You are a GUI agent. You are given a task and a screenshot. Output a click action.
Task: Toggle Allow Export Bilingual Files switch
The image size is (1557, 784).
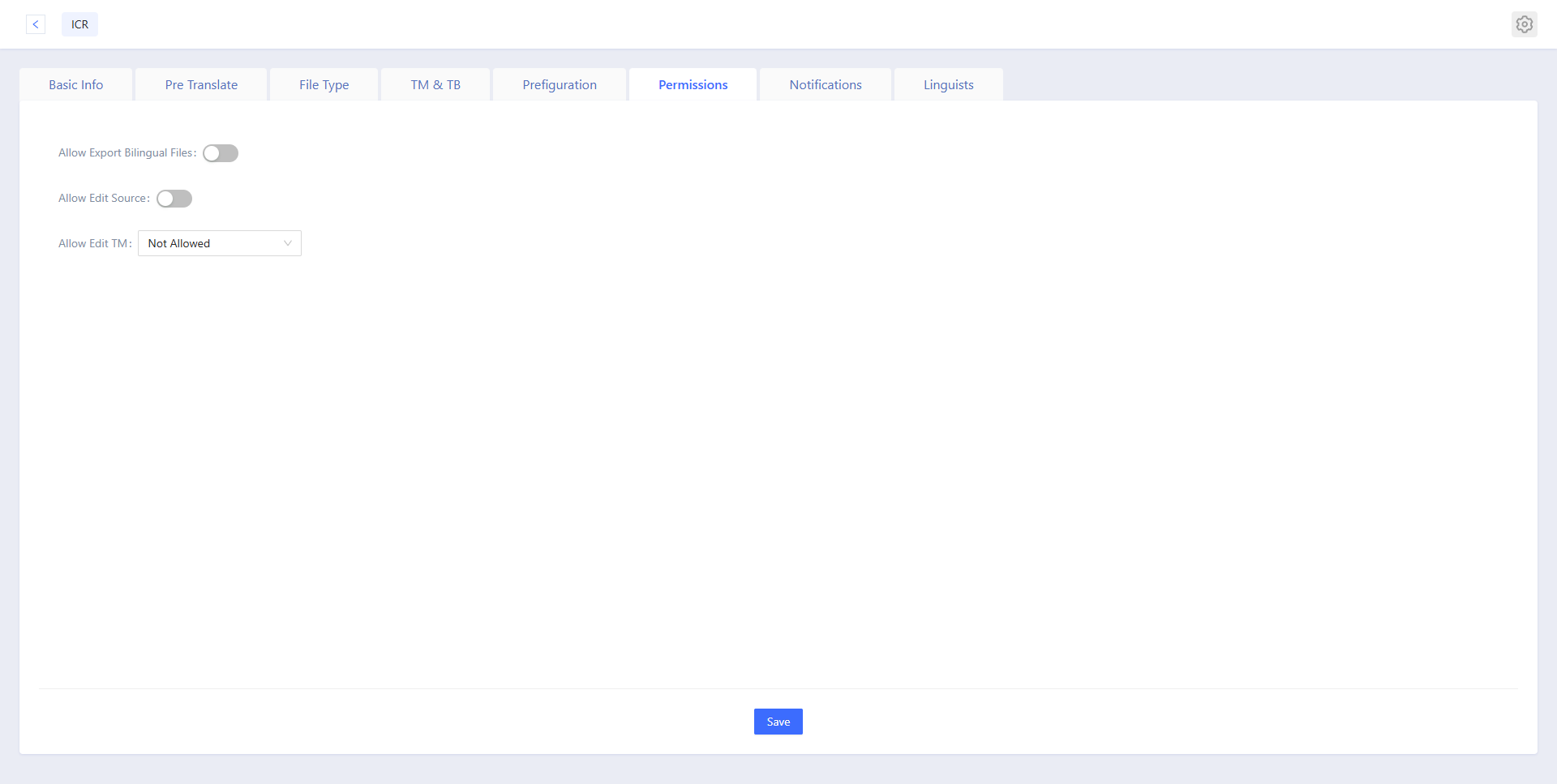coord(221,153)
